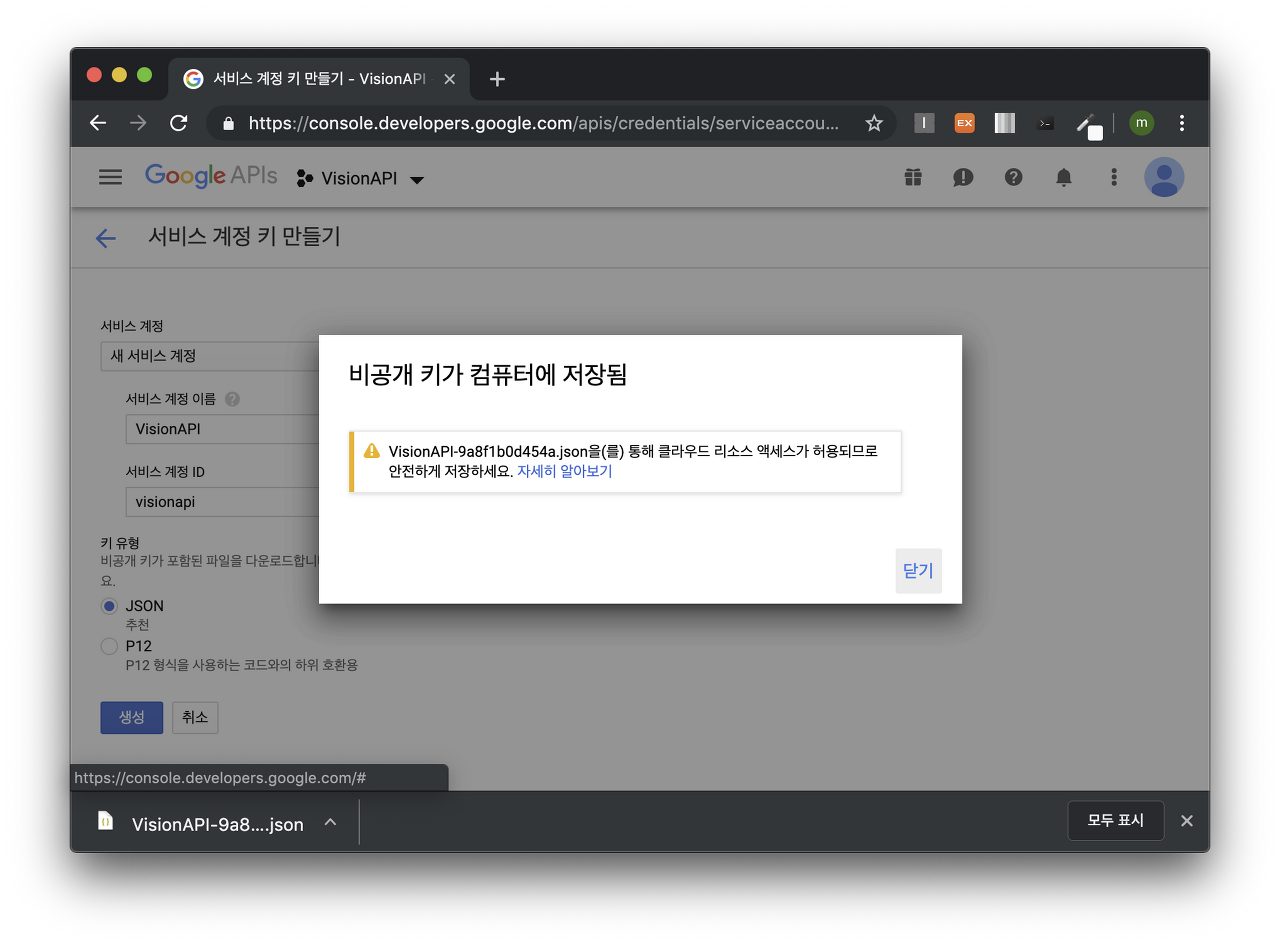Select the P12 key type radio button
The width and height of the screenshot is (1280, 945).
pyautogui.click(x=110, y=646)
